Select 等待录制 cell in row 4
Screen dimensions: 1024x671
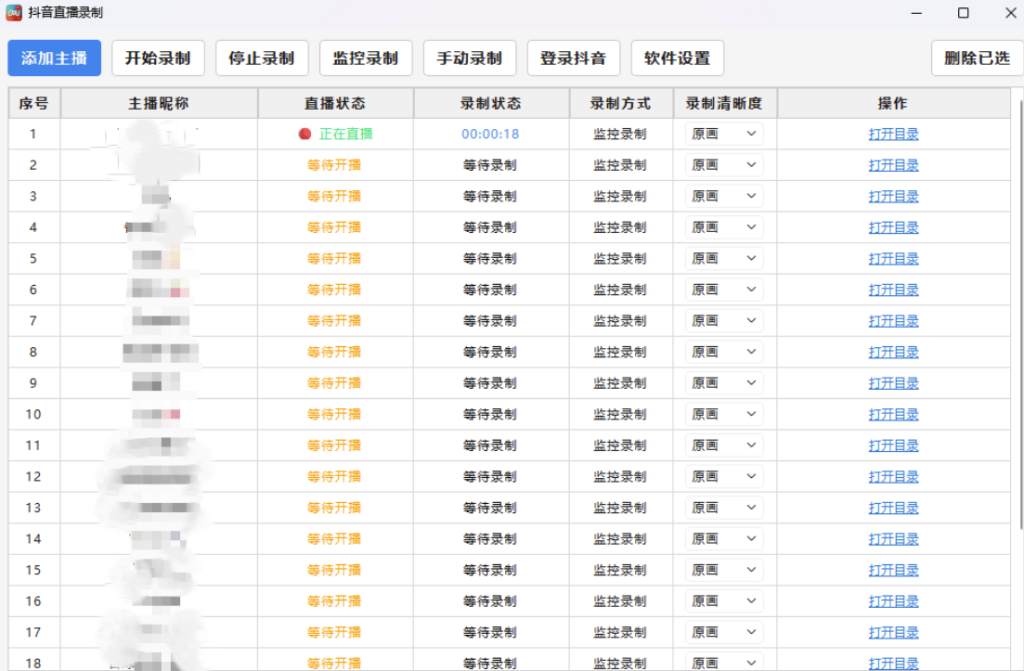490,227
